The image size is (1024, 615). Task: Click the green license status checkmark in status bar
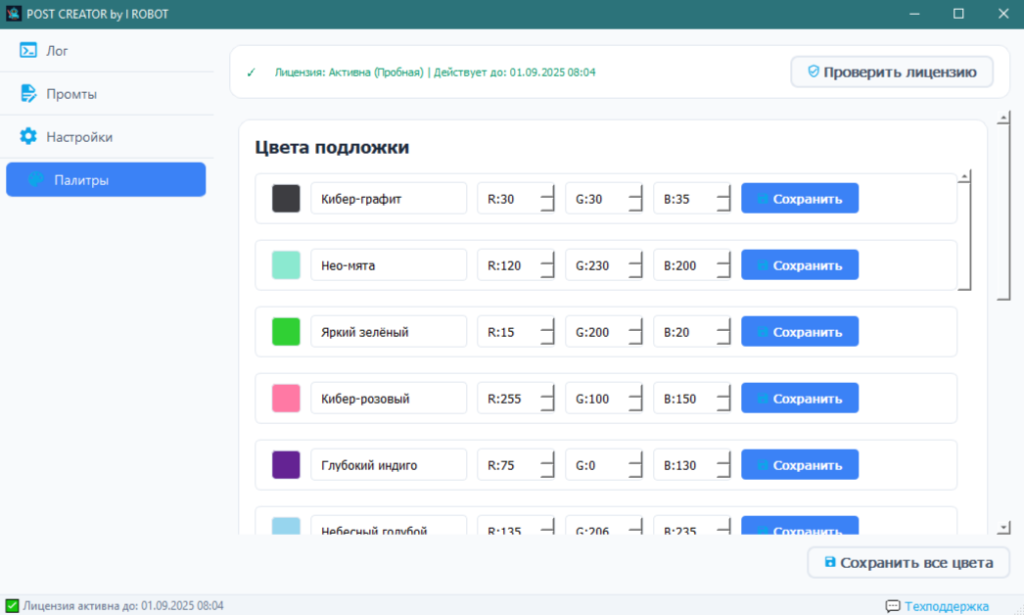tap(12, 606)
